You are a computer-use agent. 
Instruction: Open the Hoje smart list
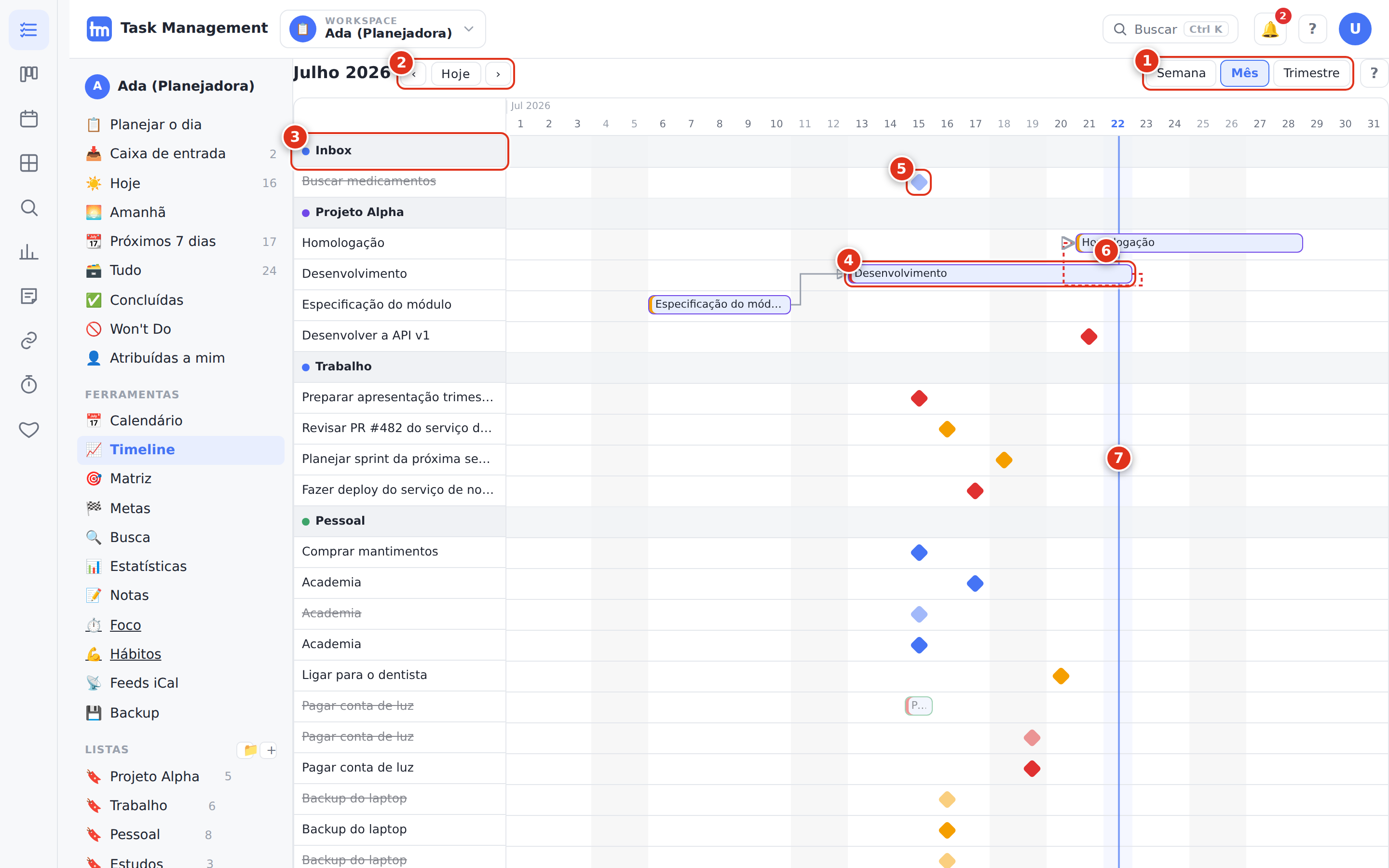(181, 183)
